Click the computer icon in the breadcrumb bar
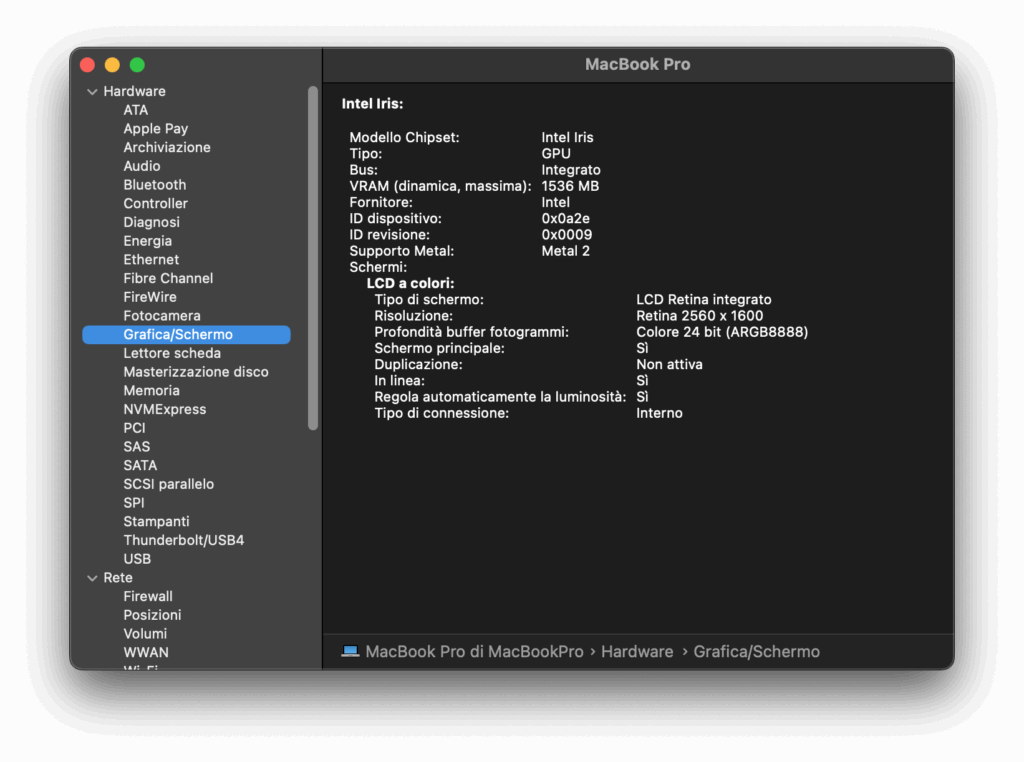 point(350,651)
